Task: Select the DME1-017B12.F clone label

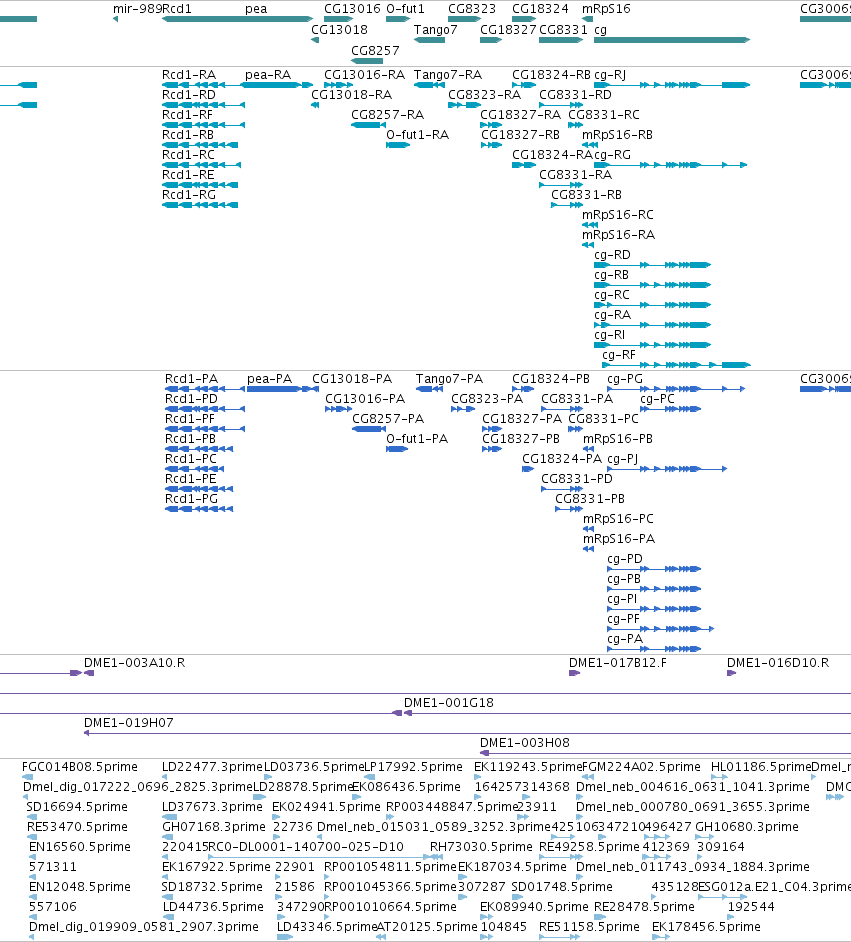Action: [618, 663]
